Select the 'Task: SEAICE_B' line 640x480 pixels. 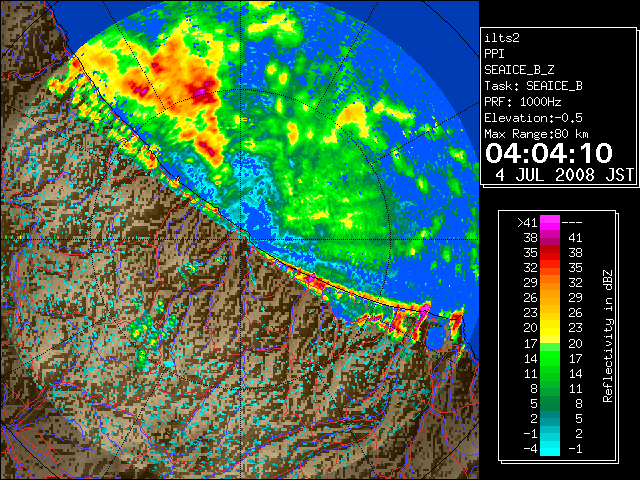[x=533, y=86]
